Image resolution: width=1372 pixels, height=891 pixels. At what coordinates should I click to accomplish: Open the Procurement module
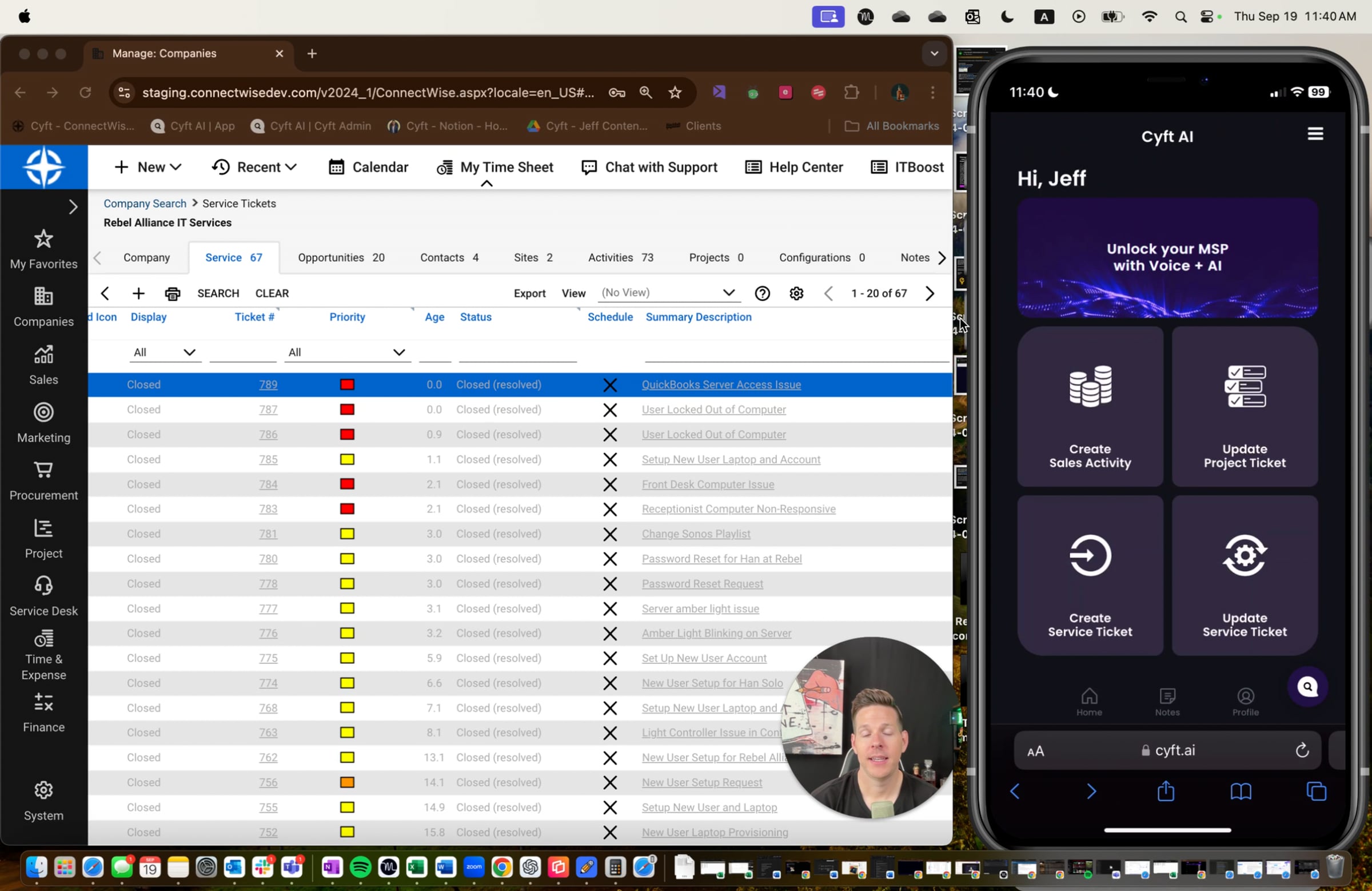(44, 481)
